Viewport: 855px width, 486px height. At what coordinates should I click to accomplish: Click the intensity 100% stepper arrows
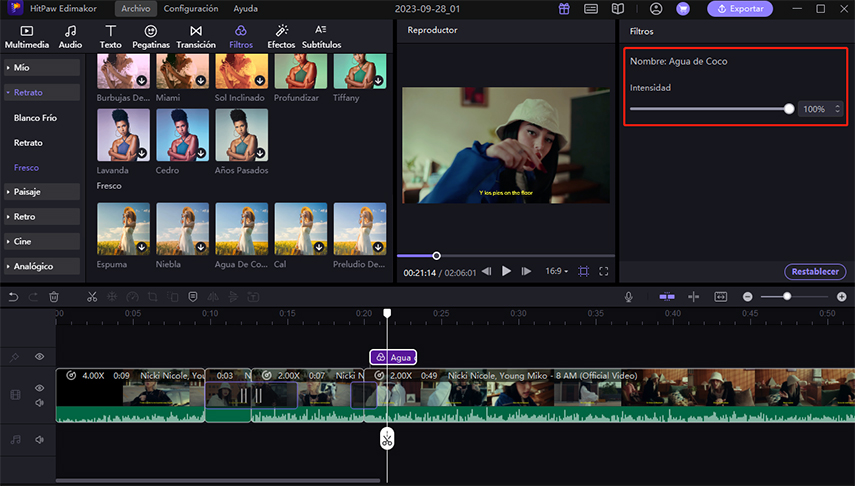(x=838, y=109)
